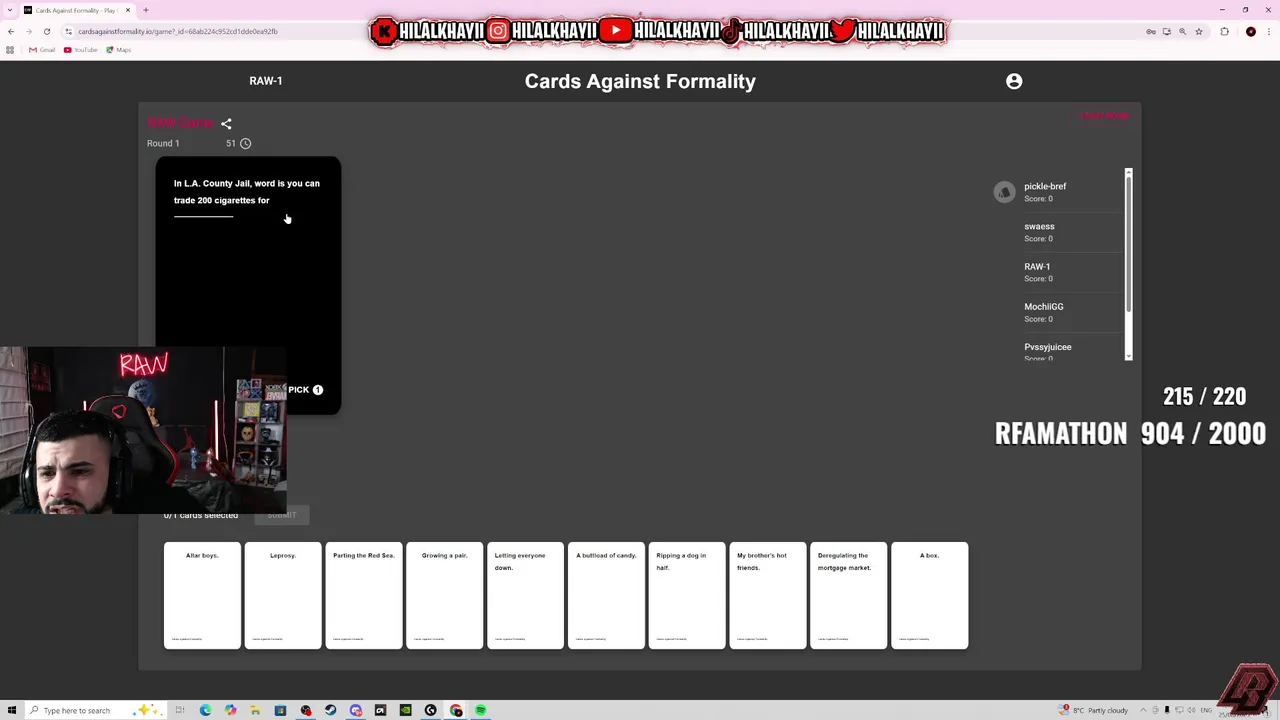
Task: Open the Maps bookmark
Action: tap(119, 50)
